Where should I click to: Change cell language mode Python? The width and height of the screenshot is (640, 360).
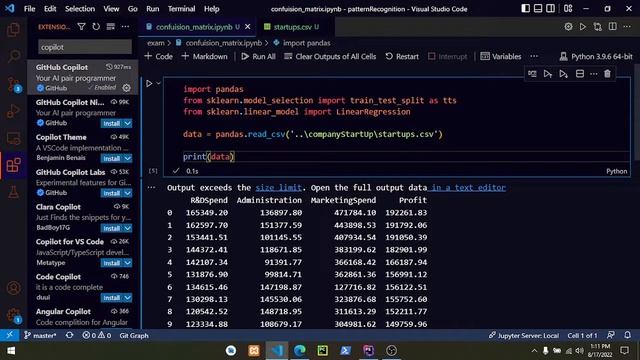(x=616, y=171)
